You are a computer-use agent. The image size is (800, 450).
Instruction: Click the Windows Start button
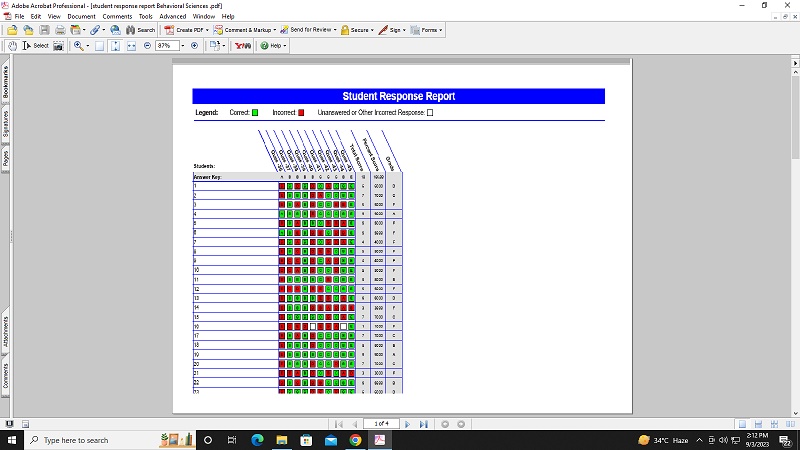(11, 440)
